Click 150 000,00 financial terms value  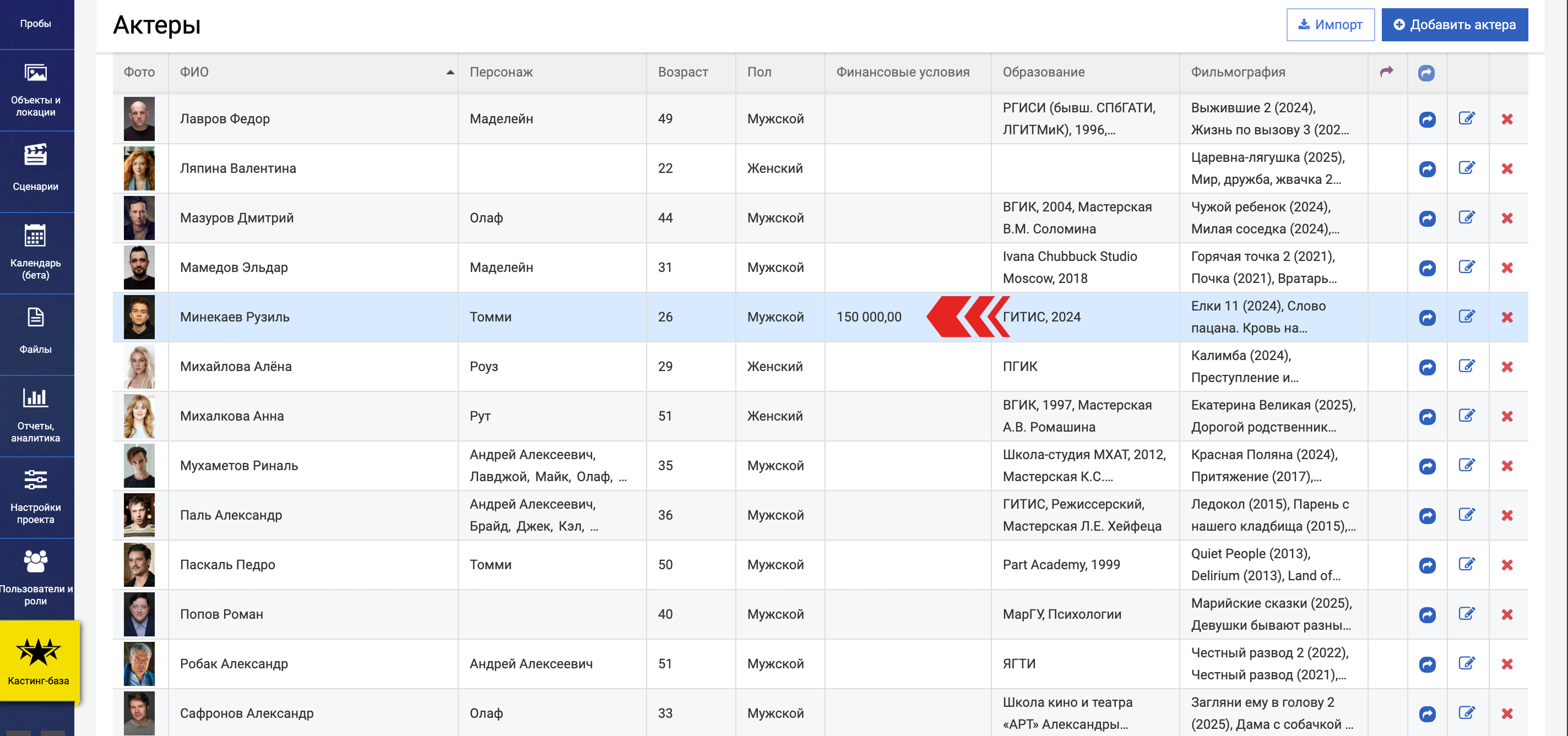coord(869,318)
